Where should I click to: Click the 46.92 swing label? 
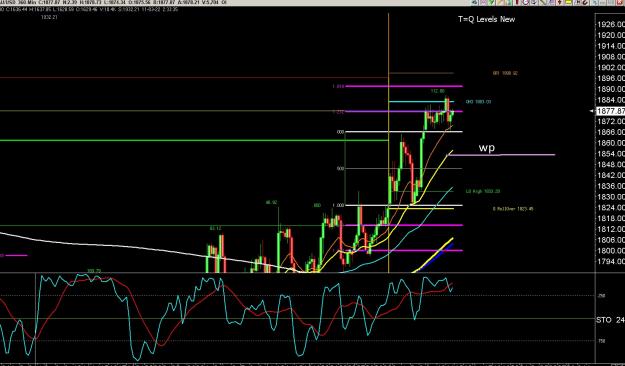click(271, 203)
